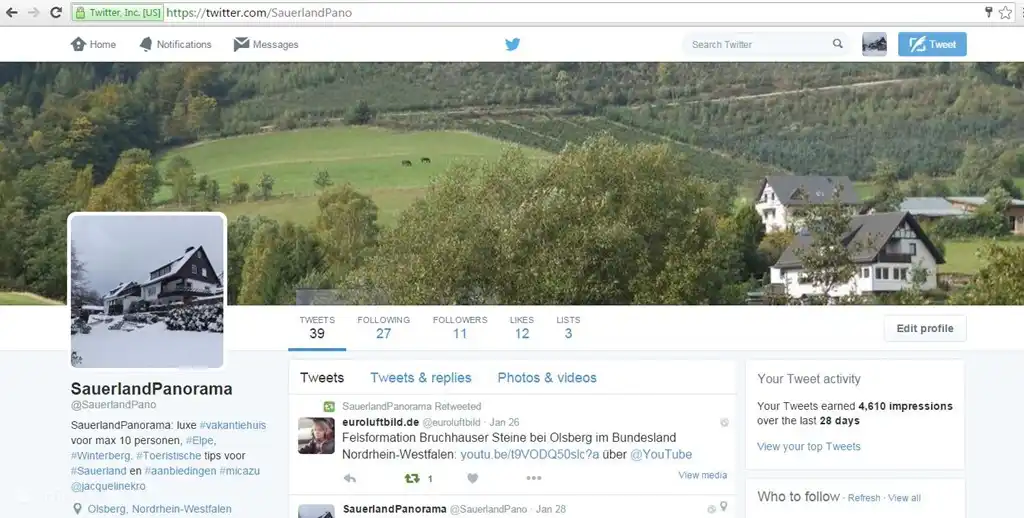The image size is (1024, 518).
Task: Open View your top Tweets link
Action: [808, 446]
